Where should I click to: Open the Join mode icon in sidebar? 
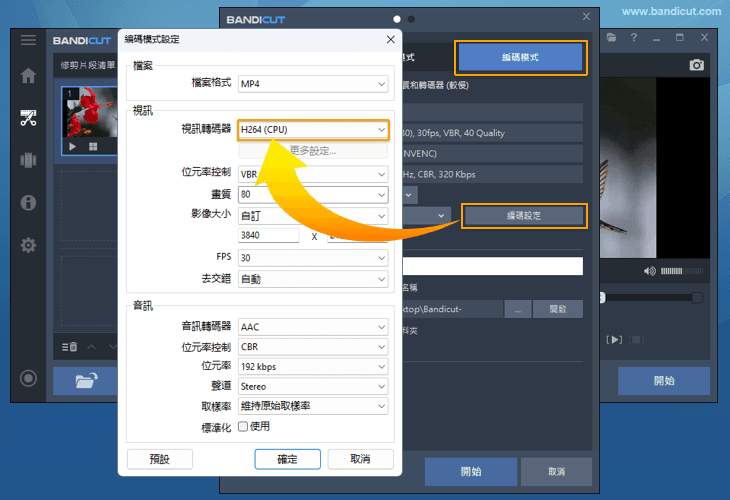(28, 160)
